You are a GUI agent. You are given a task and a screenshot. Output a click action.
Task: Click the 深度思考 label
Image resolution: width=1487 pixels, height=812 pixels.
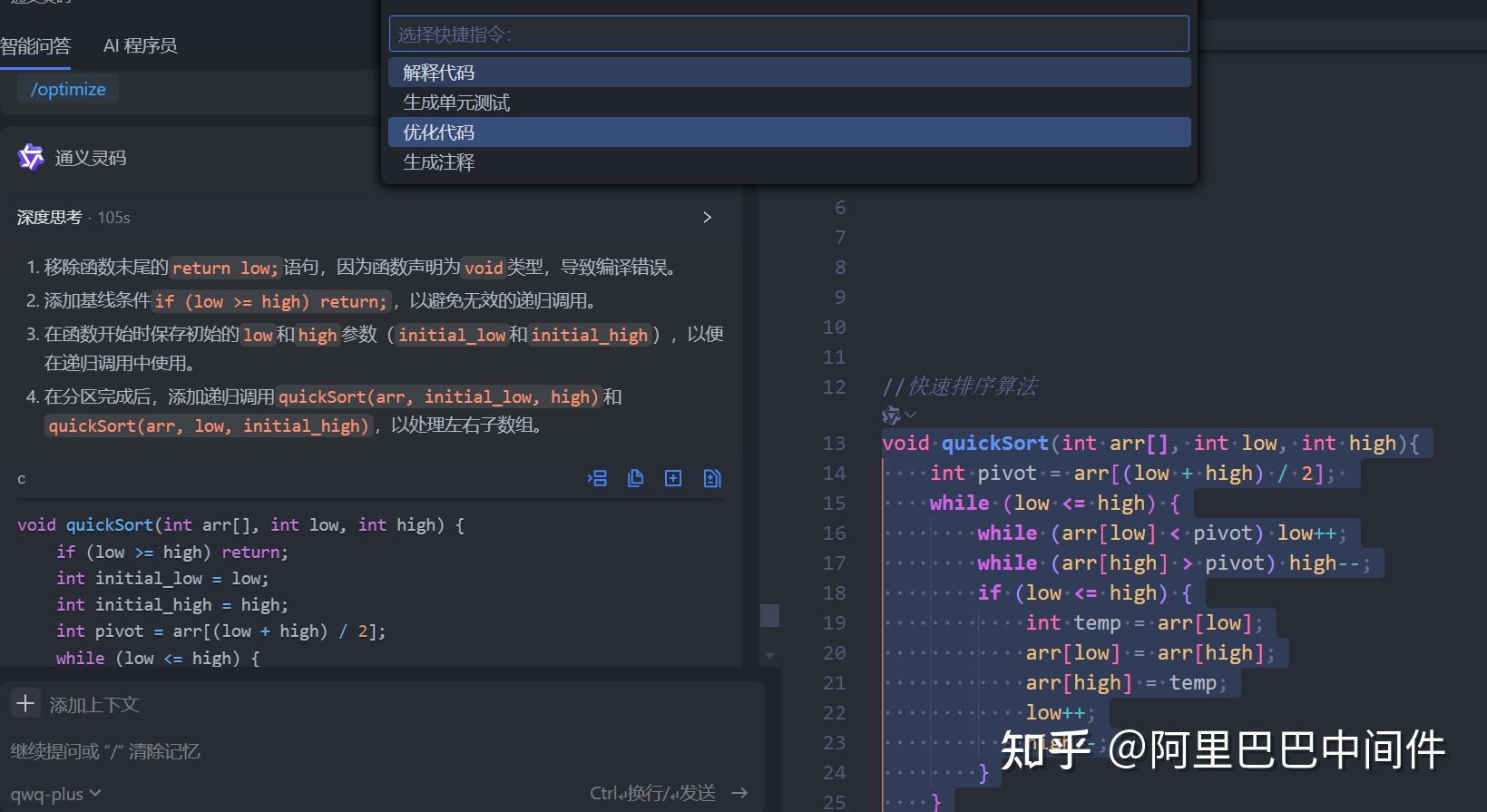pos(49,218)
